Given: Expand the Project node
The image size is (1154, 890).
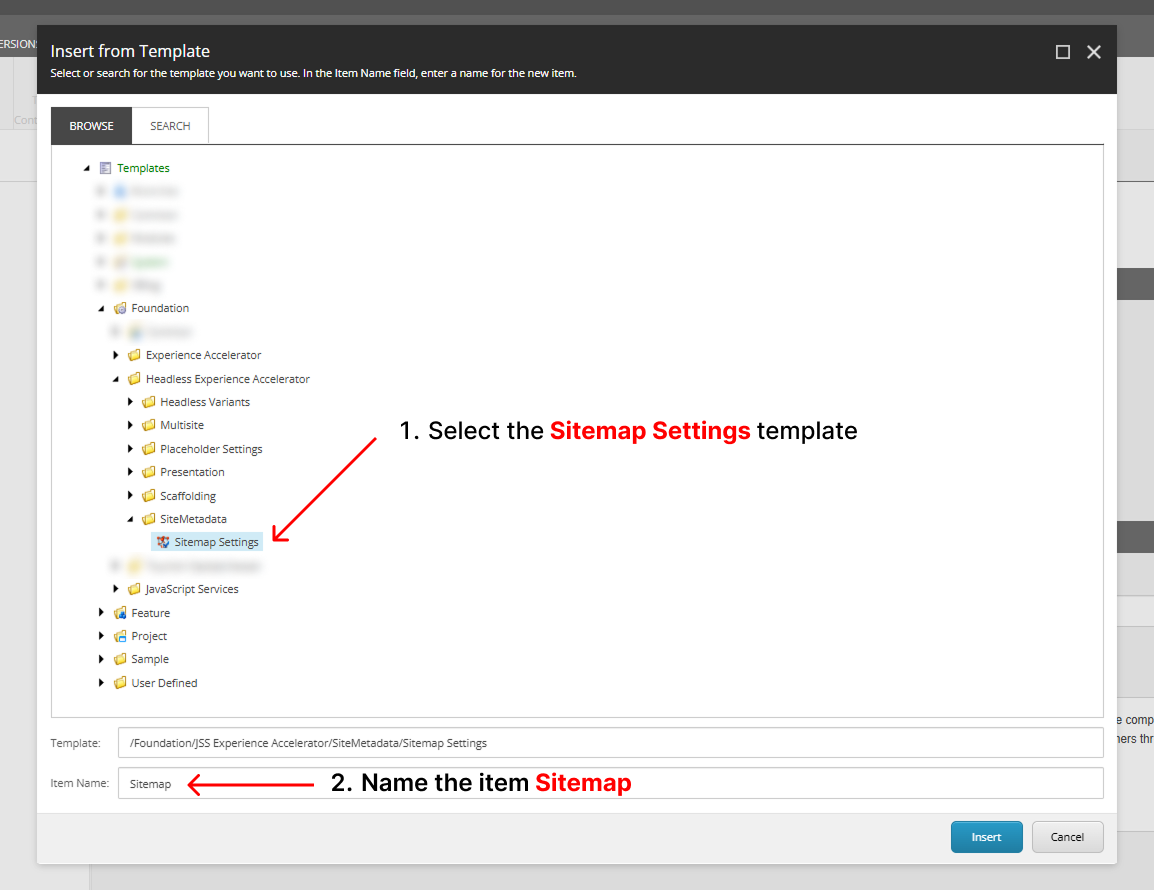Looking at the screenshot, I should (102, 636).
